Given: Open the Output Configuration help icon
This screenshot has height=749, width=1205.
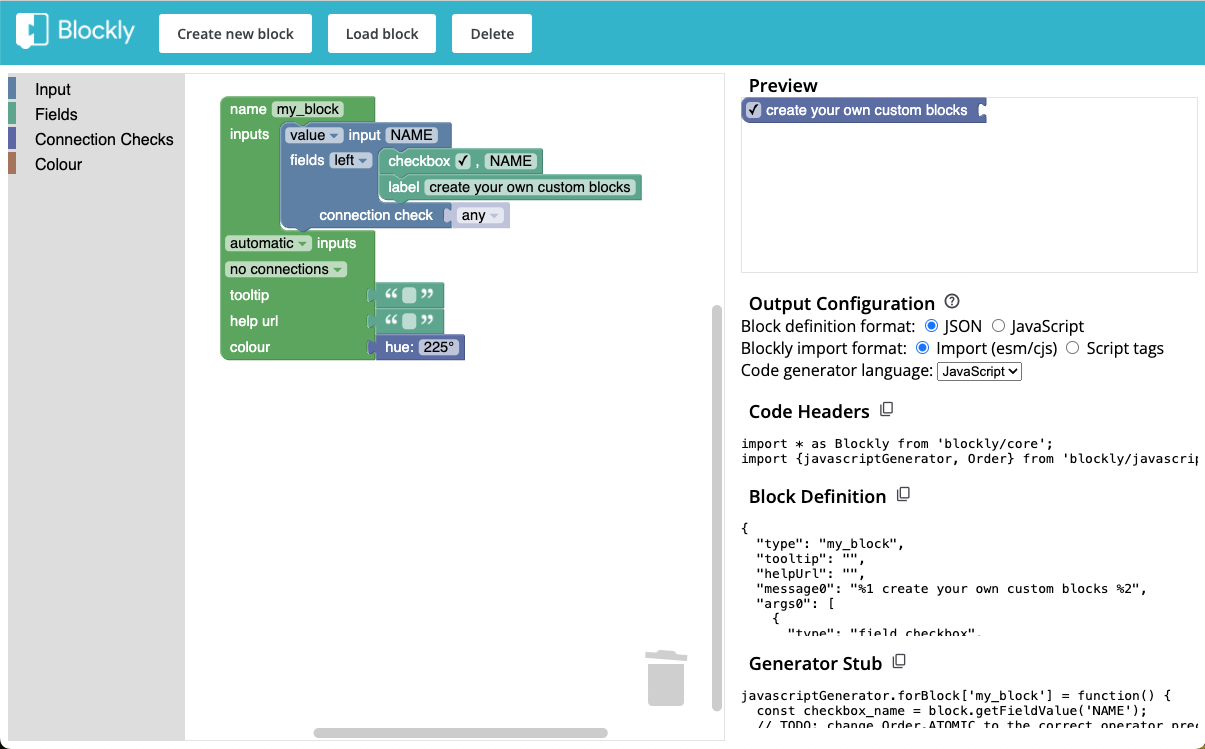Looking at the screenshot, I should pyautogui.click(x=951, y=300).
